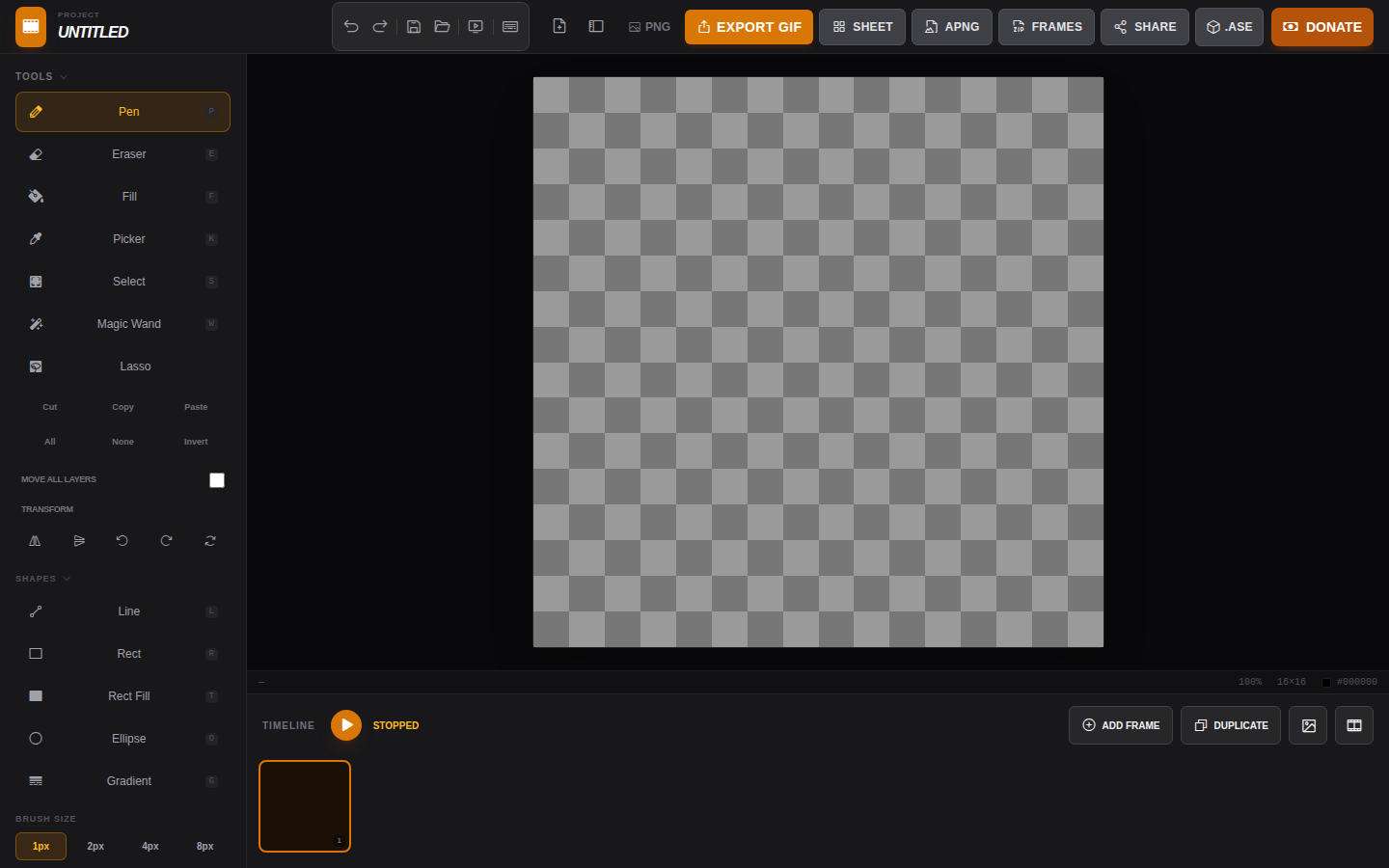Flip vertically using the transform icon
Image resolution: width=1389 pixels, height=868 pixels.
coord(79,541)
